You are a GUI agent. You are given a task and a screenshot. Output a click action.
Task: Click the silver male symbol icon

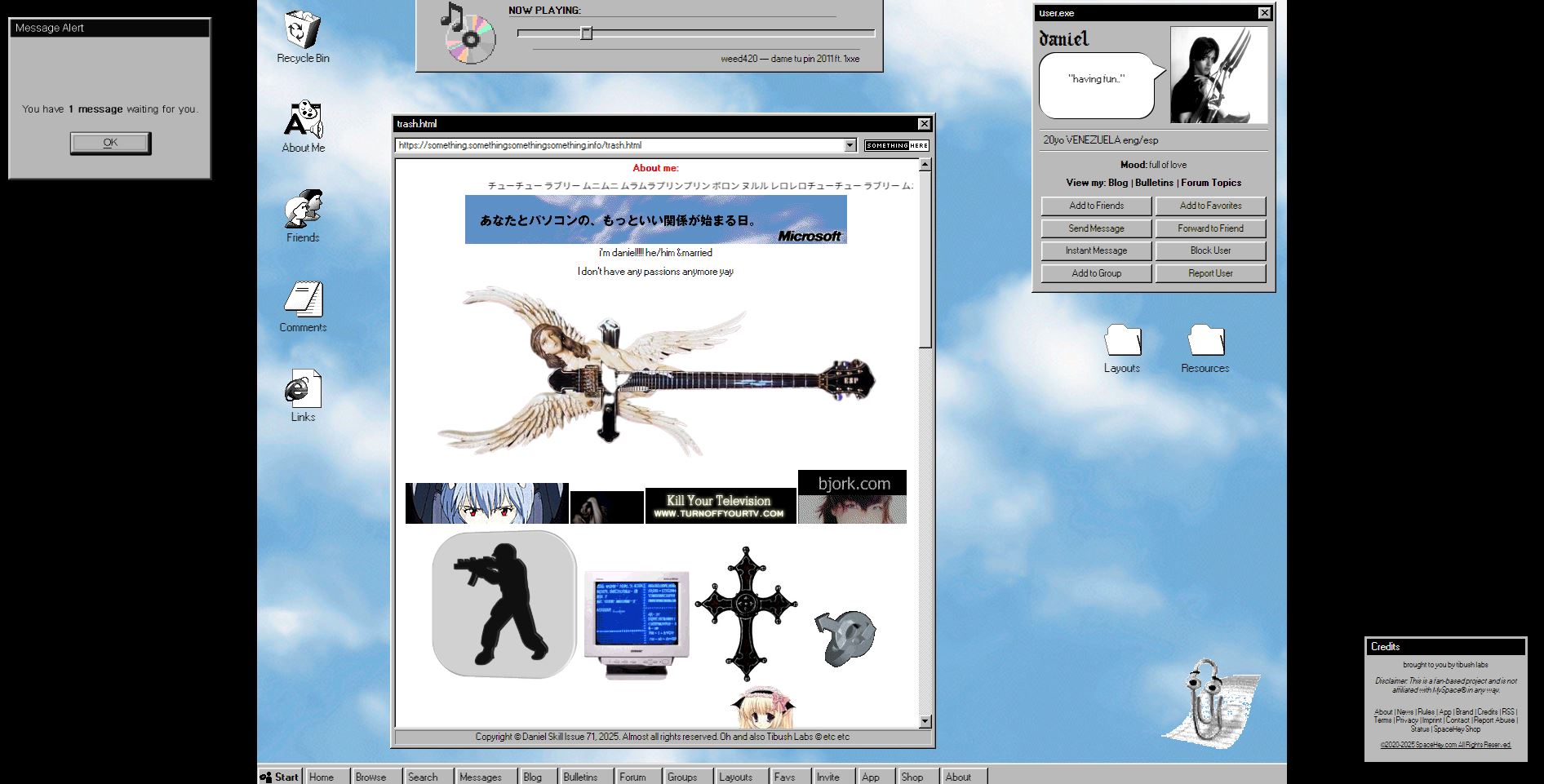(x=845, y=638)
